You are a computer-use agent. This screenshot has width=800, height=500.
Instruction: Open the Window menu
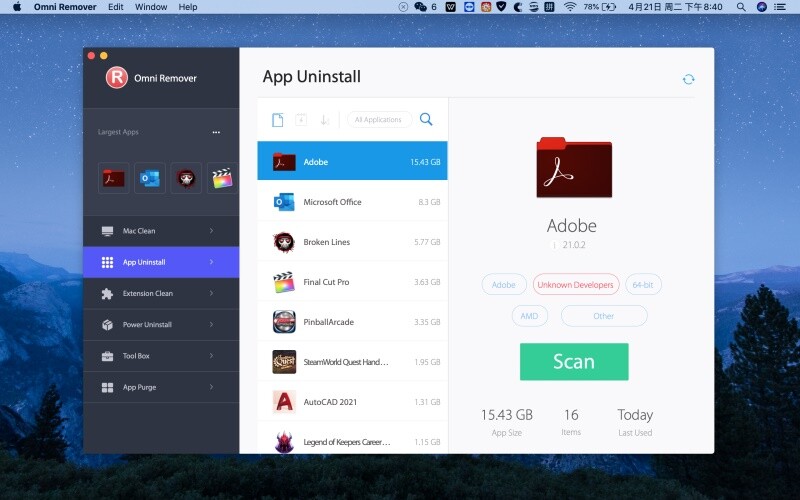(151, 7)
